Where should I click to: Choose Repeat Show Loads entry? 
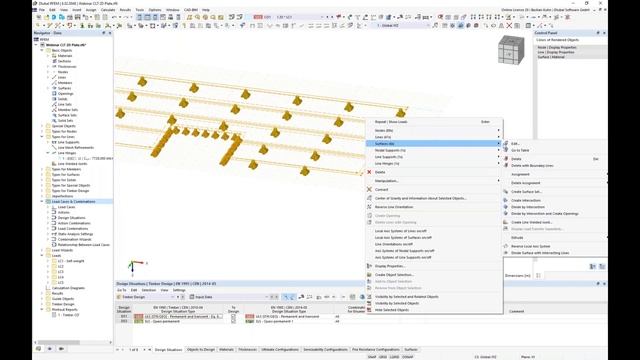tap(391, 122)
